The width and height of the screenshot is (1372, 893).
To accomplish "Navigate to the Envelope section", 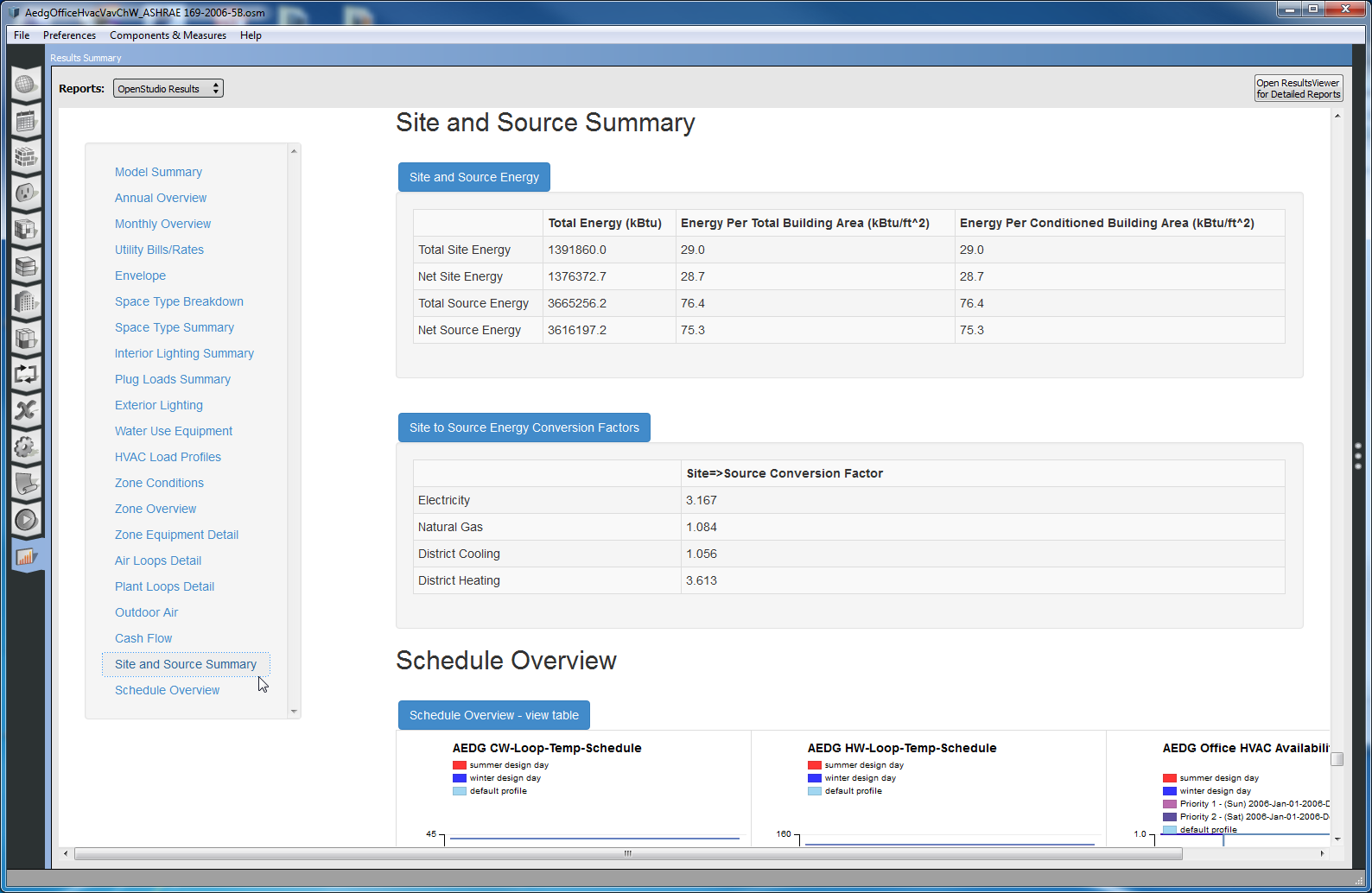I will [140, 275].
